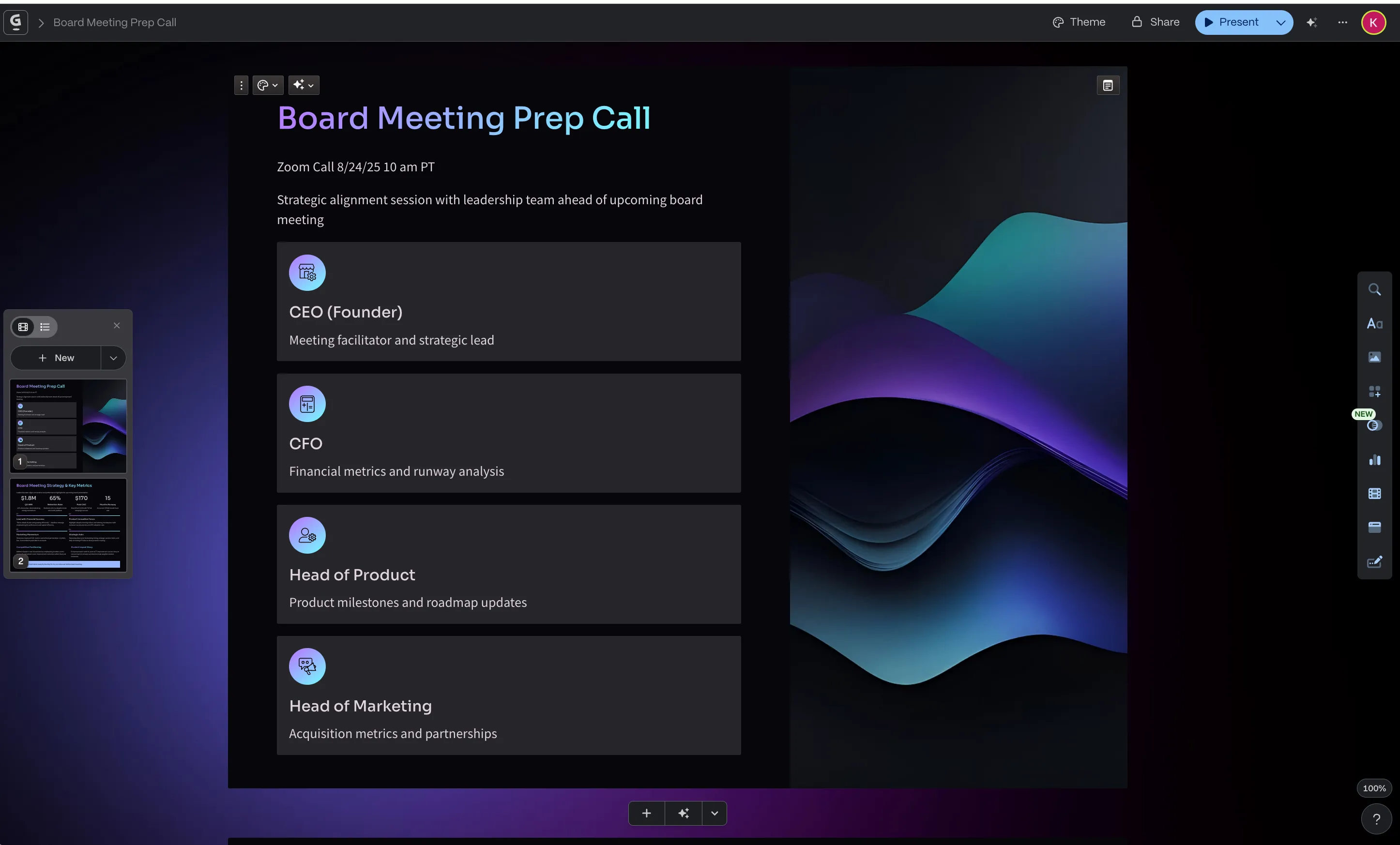Viewport: 1400px width, 845px height.
Task: Open the card AI edit dropdown
Action: pos(304,85)
